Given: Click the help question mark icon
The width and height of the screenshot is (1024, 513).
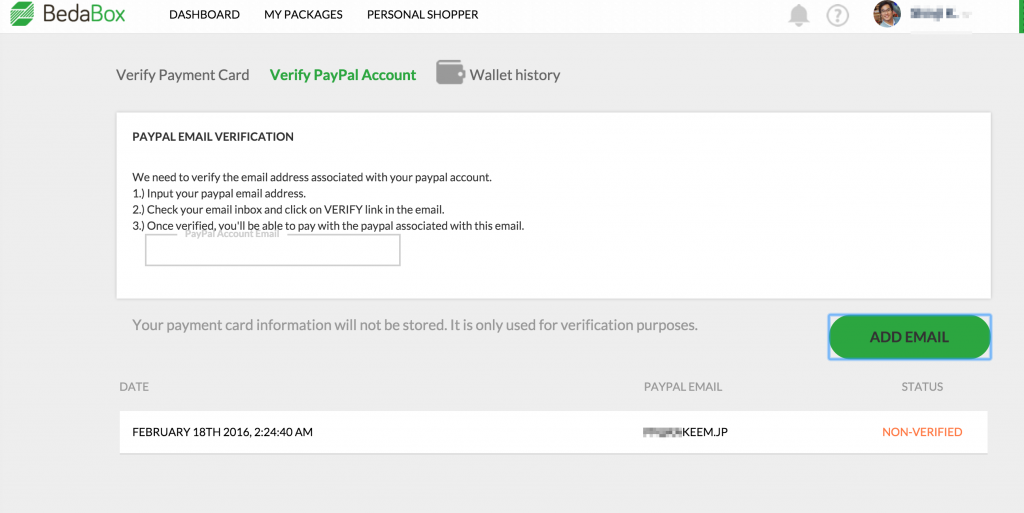Looking at the screenshot, I should [837, 15].
